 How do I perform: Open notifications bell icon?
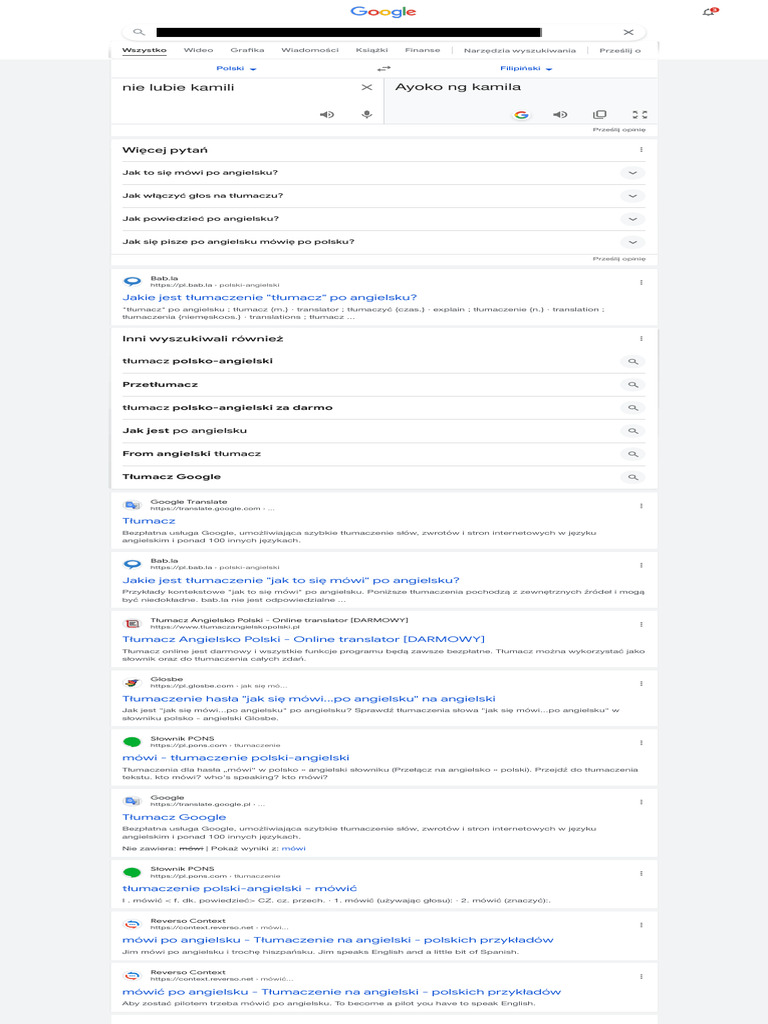(709, 12)
